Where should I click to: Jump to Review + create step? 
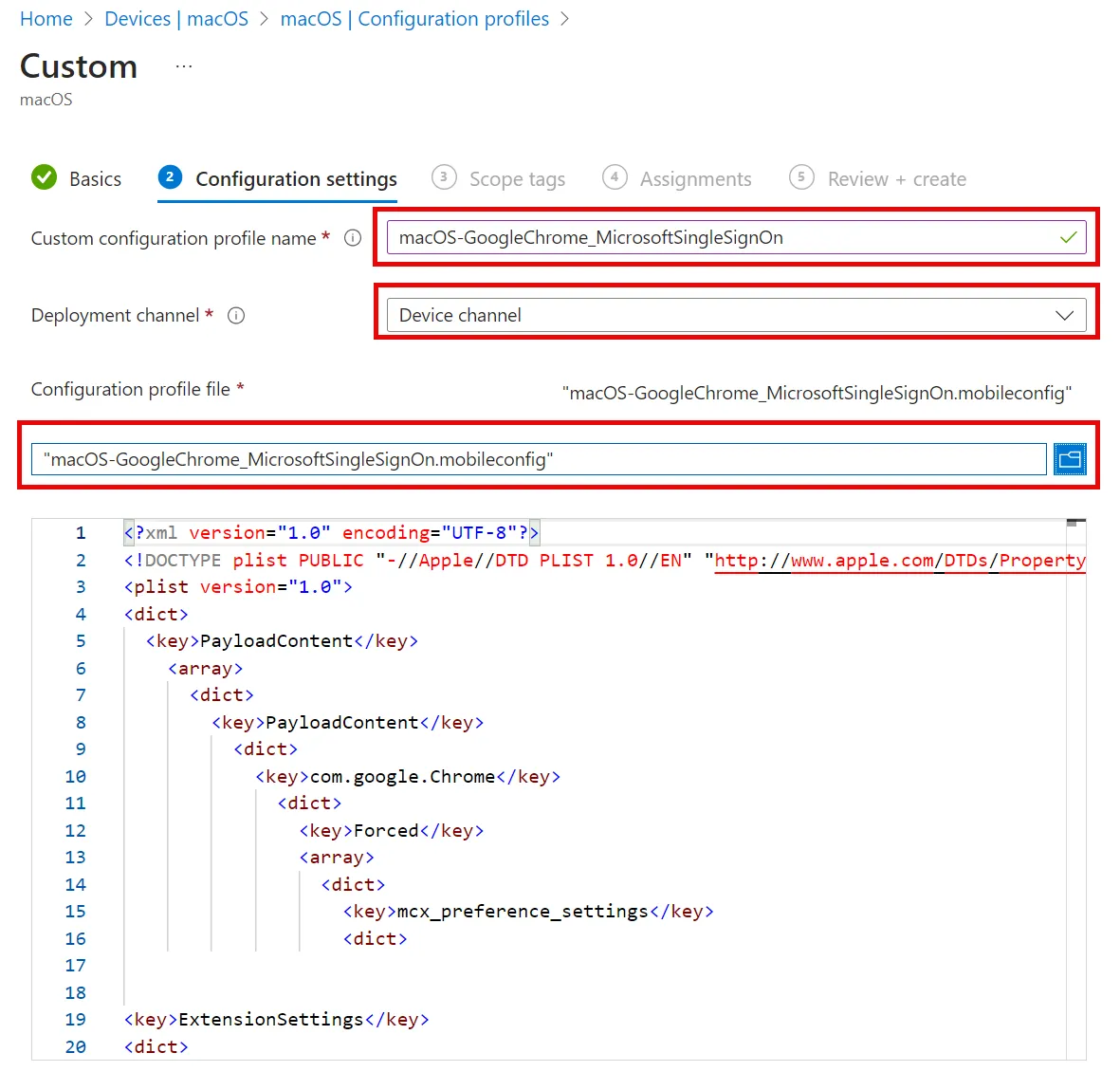click(x=896, y=179)
